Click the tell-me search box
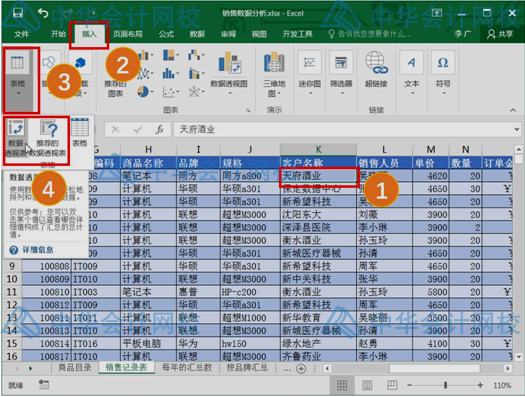This screenshot has height=397, width=525. click(369, 34)
